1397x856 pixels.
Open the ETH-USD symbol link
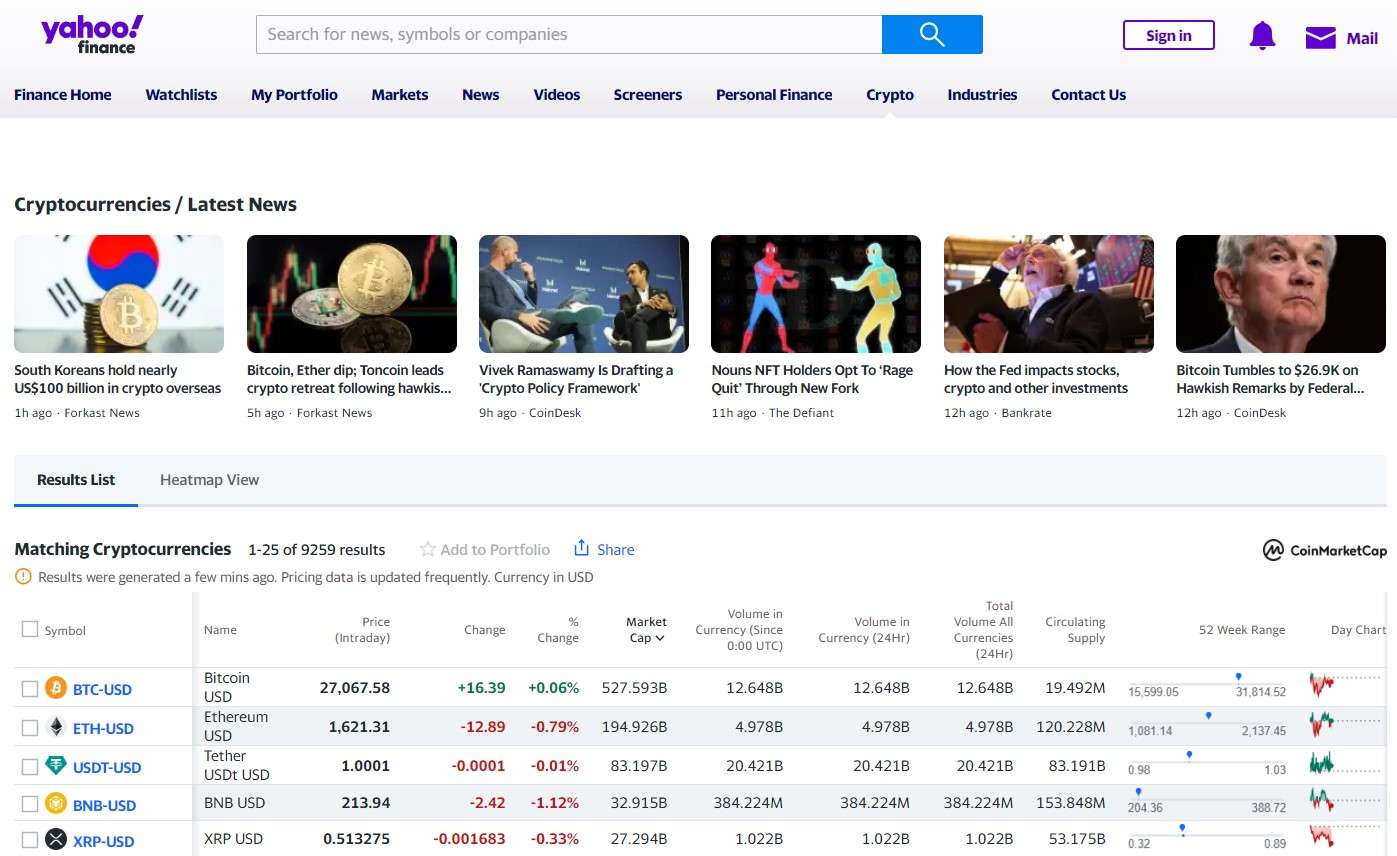tap(103, 728)
